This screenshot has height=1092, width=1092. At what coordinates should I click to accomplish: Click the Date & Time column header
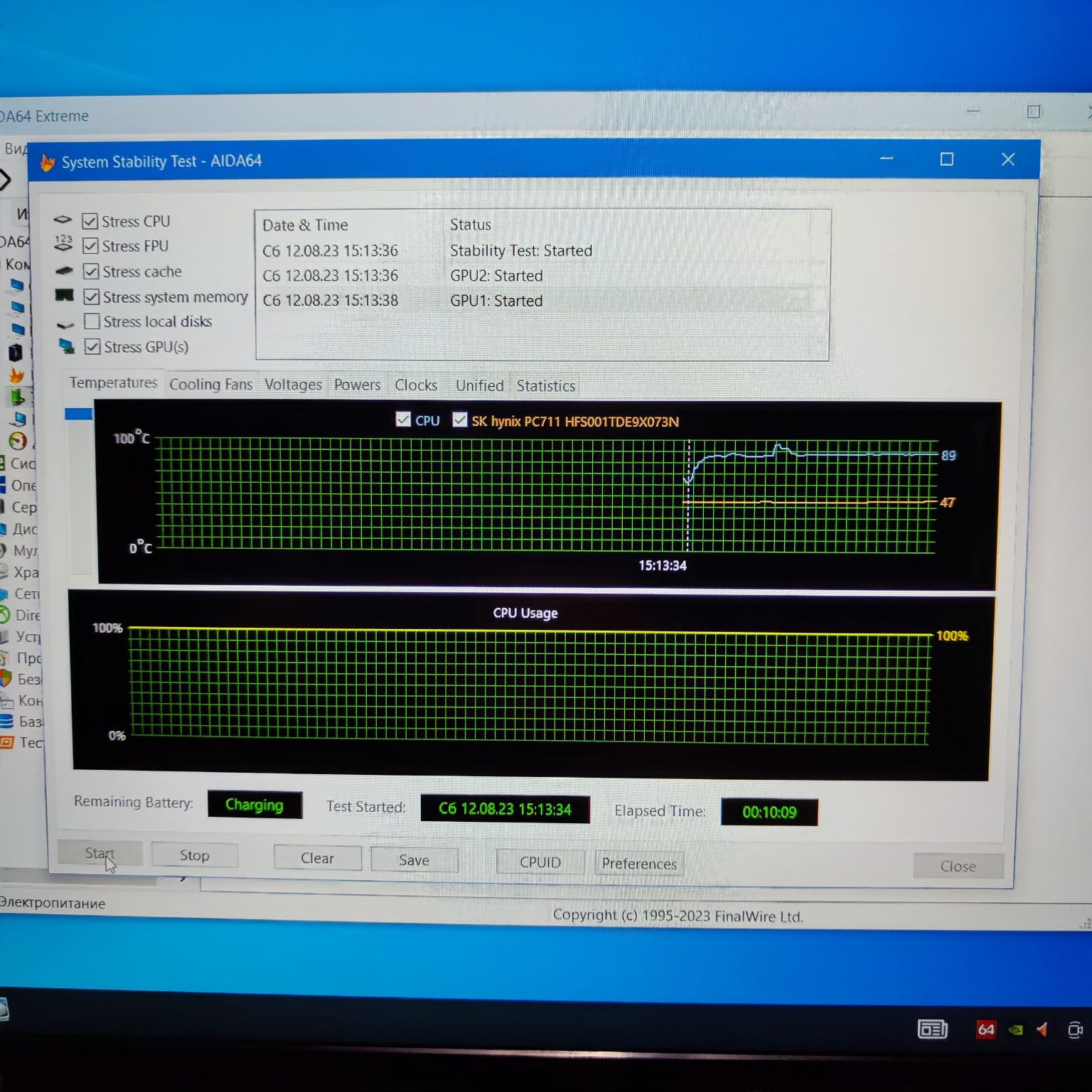pos(305,225)
